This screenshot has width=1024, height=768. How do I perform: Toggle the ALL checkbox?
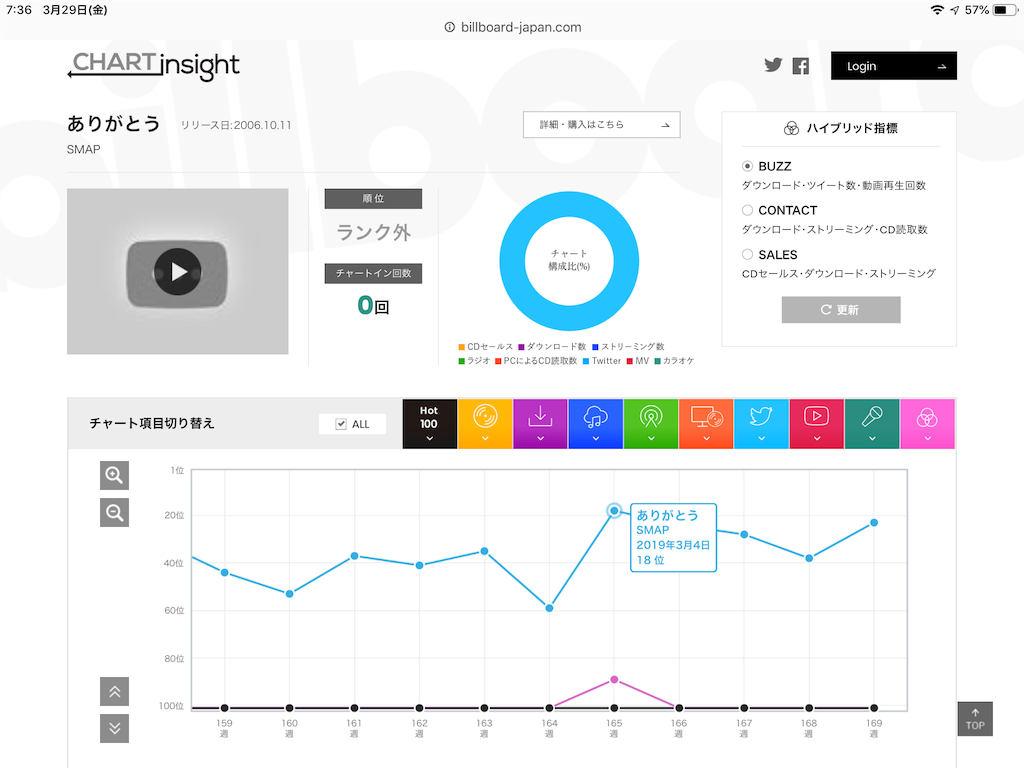341,424
